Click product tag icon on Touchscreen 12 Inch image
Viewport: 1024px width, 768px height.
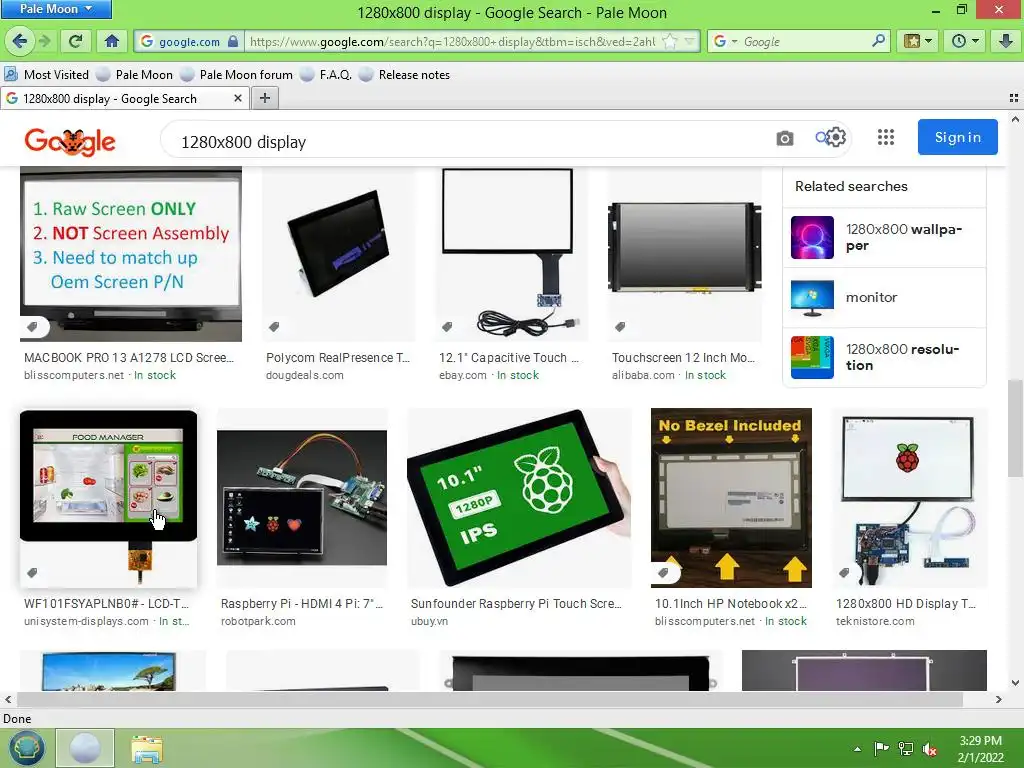[620, 327]
